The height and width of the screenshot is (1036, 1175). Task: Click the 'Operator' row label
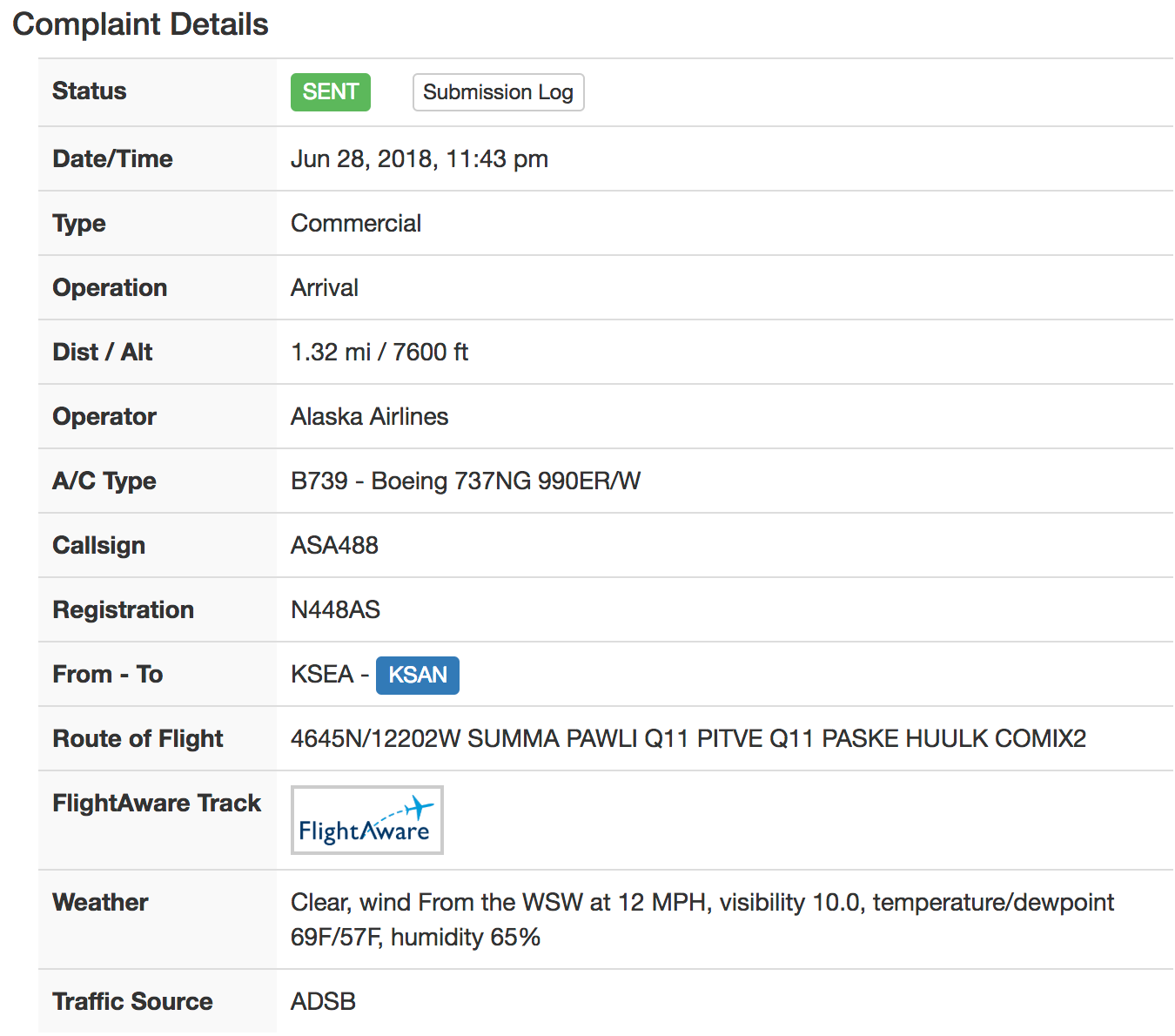(104, 417)
